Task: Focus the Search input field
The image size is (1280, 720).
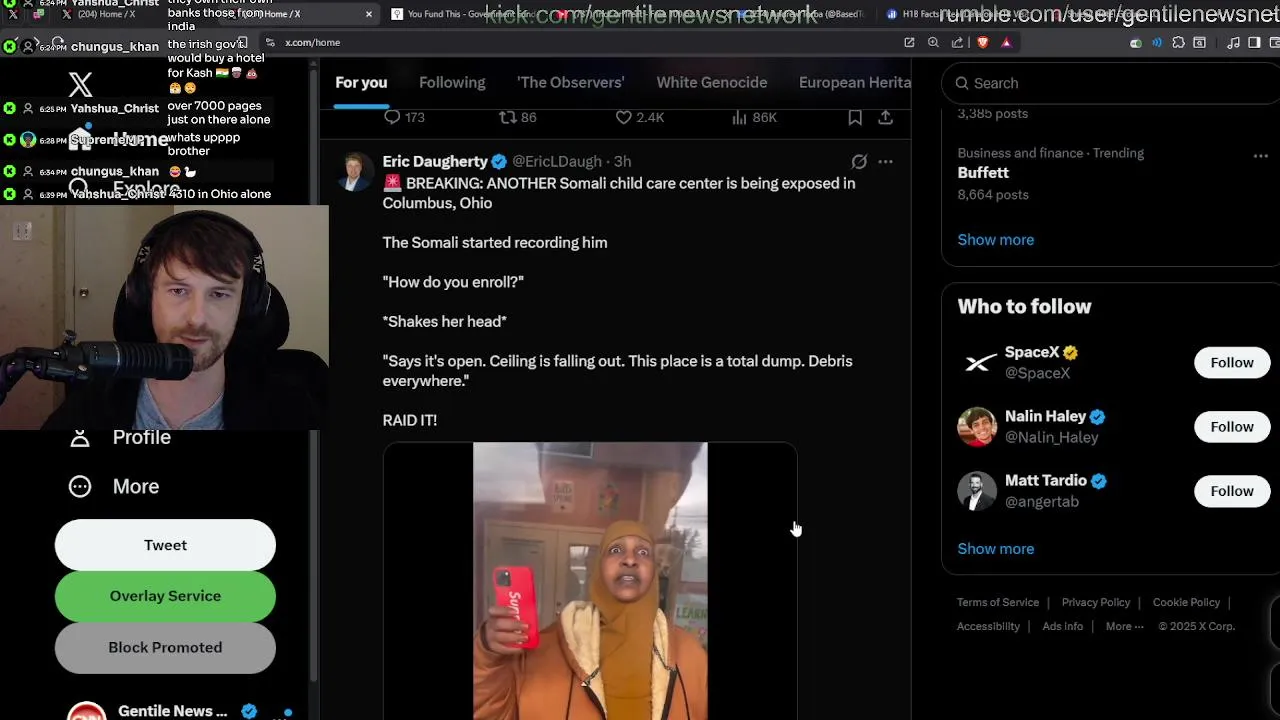Action: tap(1110, 83)
